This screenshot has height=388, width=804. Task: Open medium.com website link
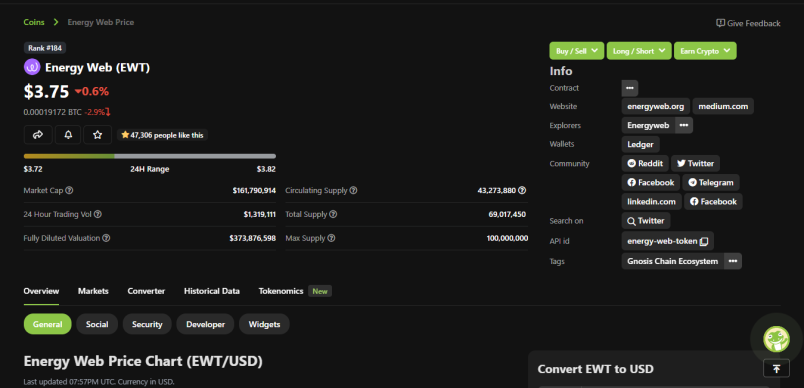click(x=723, y=107)
